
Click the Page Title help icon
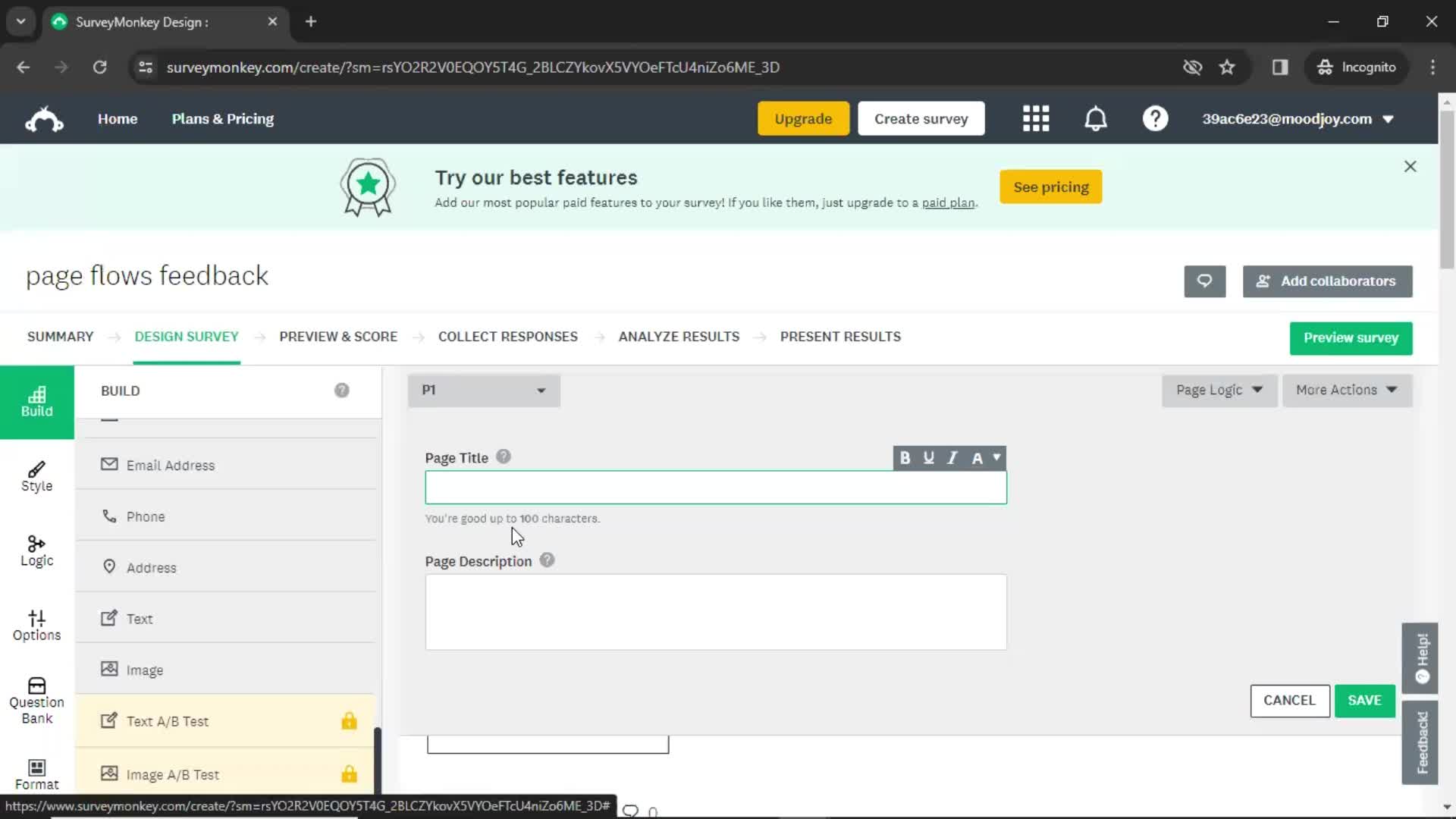coord(504,457)
